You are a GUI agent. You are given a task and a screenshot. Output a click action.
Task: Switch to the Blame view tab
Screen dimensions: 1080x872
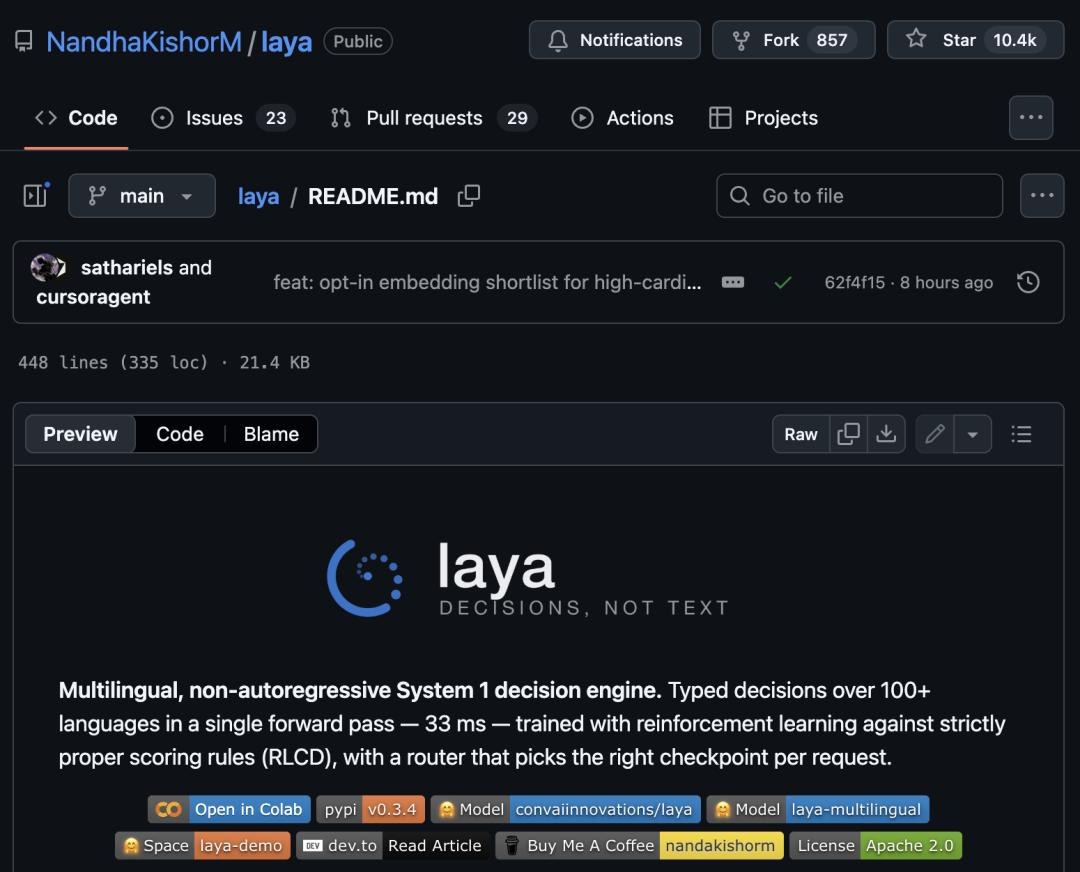(271, 434)
